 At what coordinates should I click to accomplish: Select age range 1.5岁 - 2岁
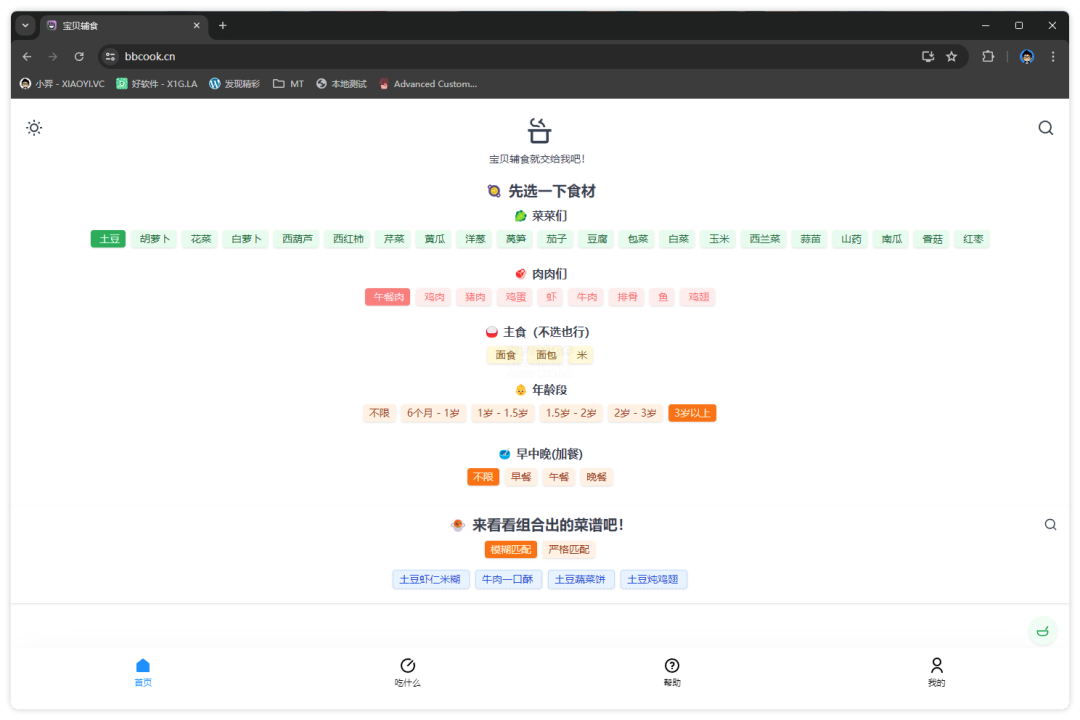pyautogui.click(x=570, y=413)
